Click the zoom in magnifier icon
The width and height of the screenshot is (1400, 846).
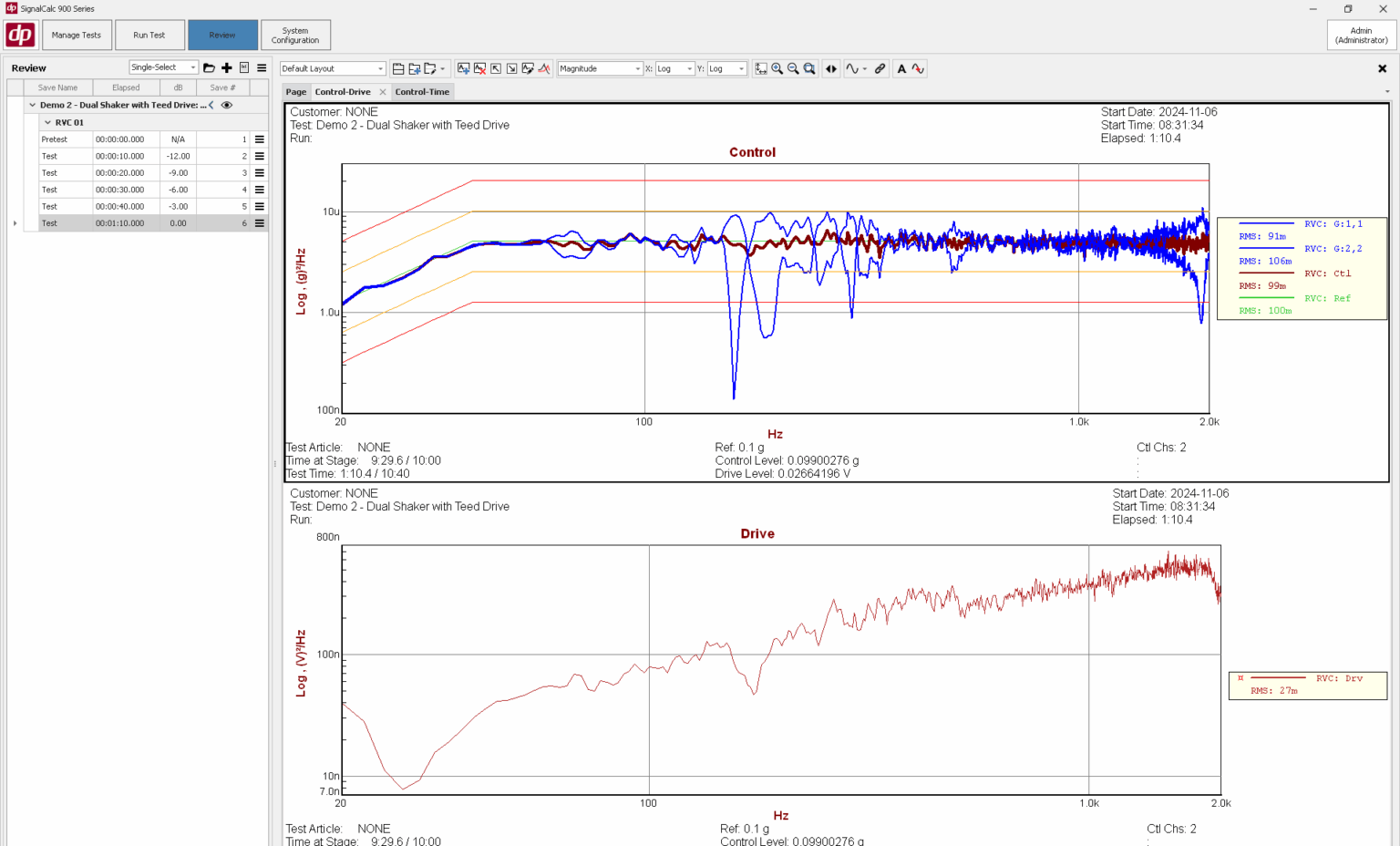777,68
